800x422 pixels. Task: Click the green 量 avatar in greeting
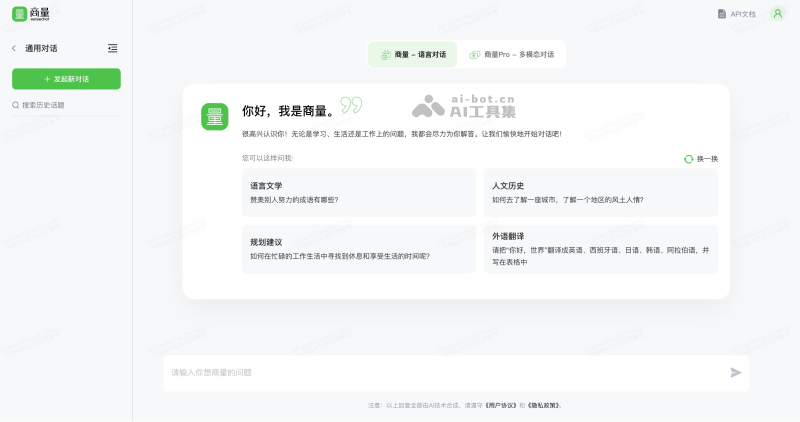click(x=214, y=116)
